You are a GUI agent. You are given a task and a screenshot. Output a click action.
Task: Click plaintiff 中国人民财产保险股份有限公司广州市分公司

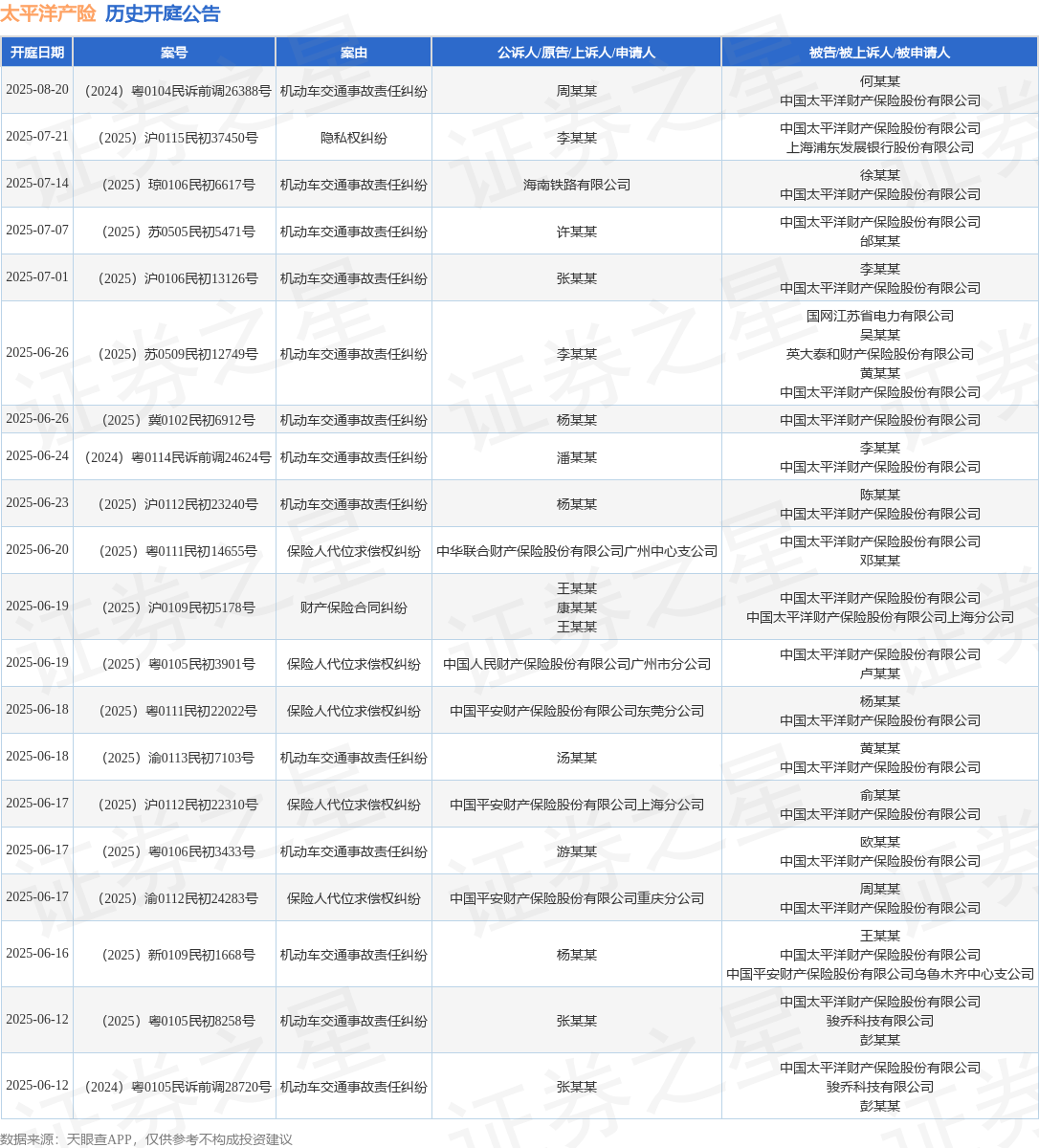[x=577, y=664]
